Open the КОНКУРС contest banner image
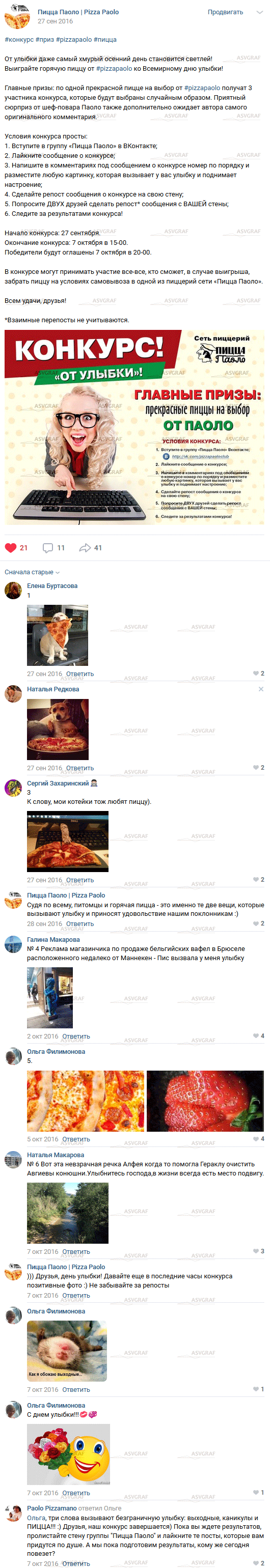The width and height of the screenshot is (270, 1568). tap(134, 427)
